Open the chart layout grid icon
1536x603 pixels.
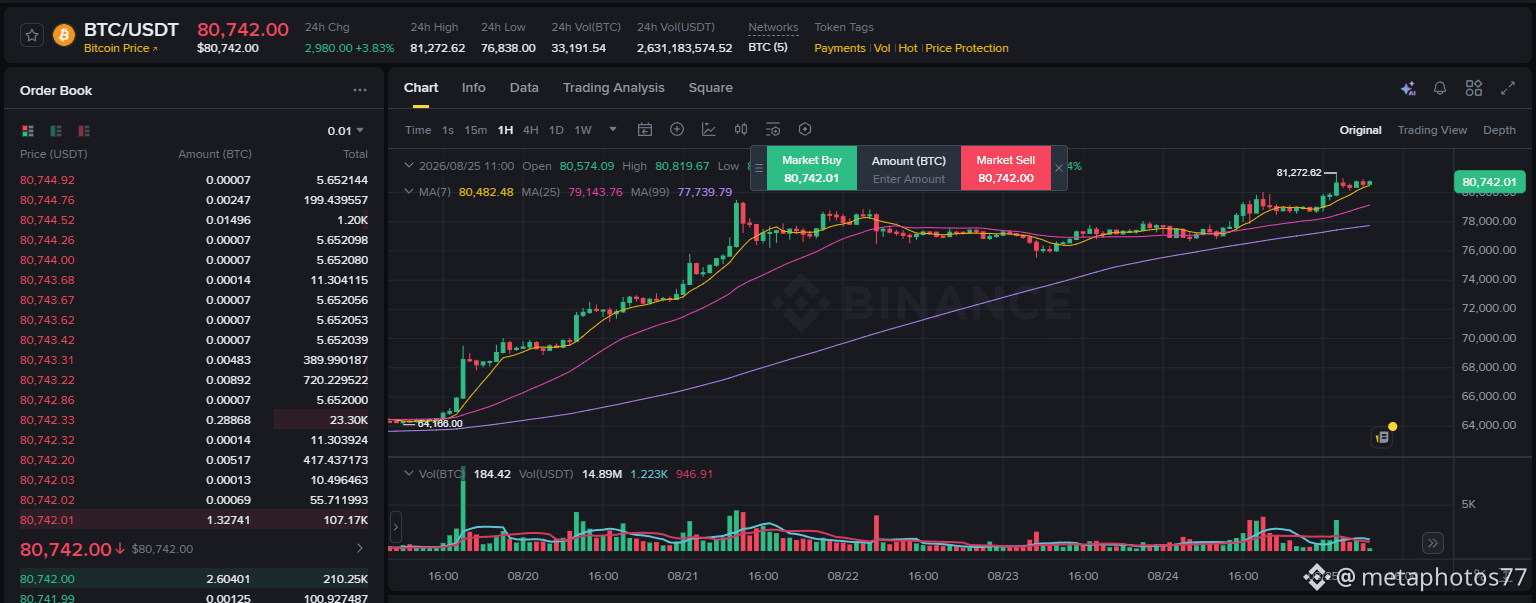pos(1474,88)
